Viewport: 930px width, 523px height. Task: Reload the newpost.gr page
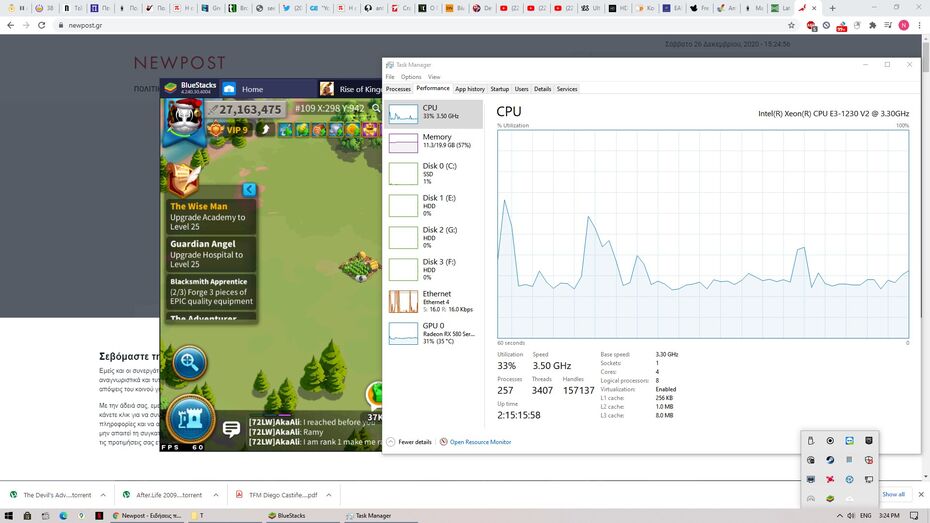pyautogui.click(x=42, y=25)
